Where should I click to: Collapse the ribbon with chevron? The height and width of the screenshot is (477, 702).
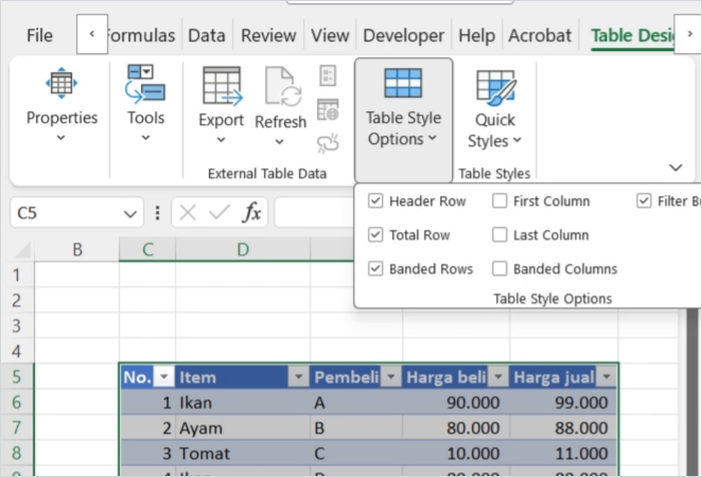[676, 168]
